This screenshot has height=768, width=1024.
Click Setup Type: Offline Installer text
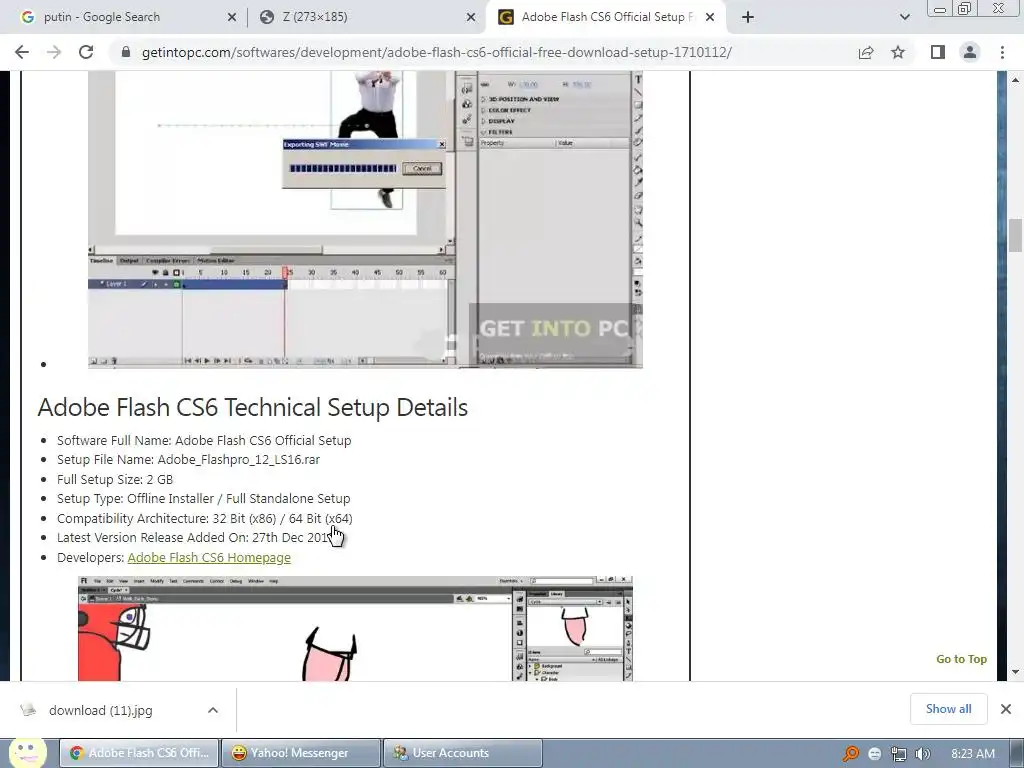click(204, 498)
